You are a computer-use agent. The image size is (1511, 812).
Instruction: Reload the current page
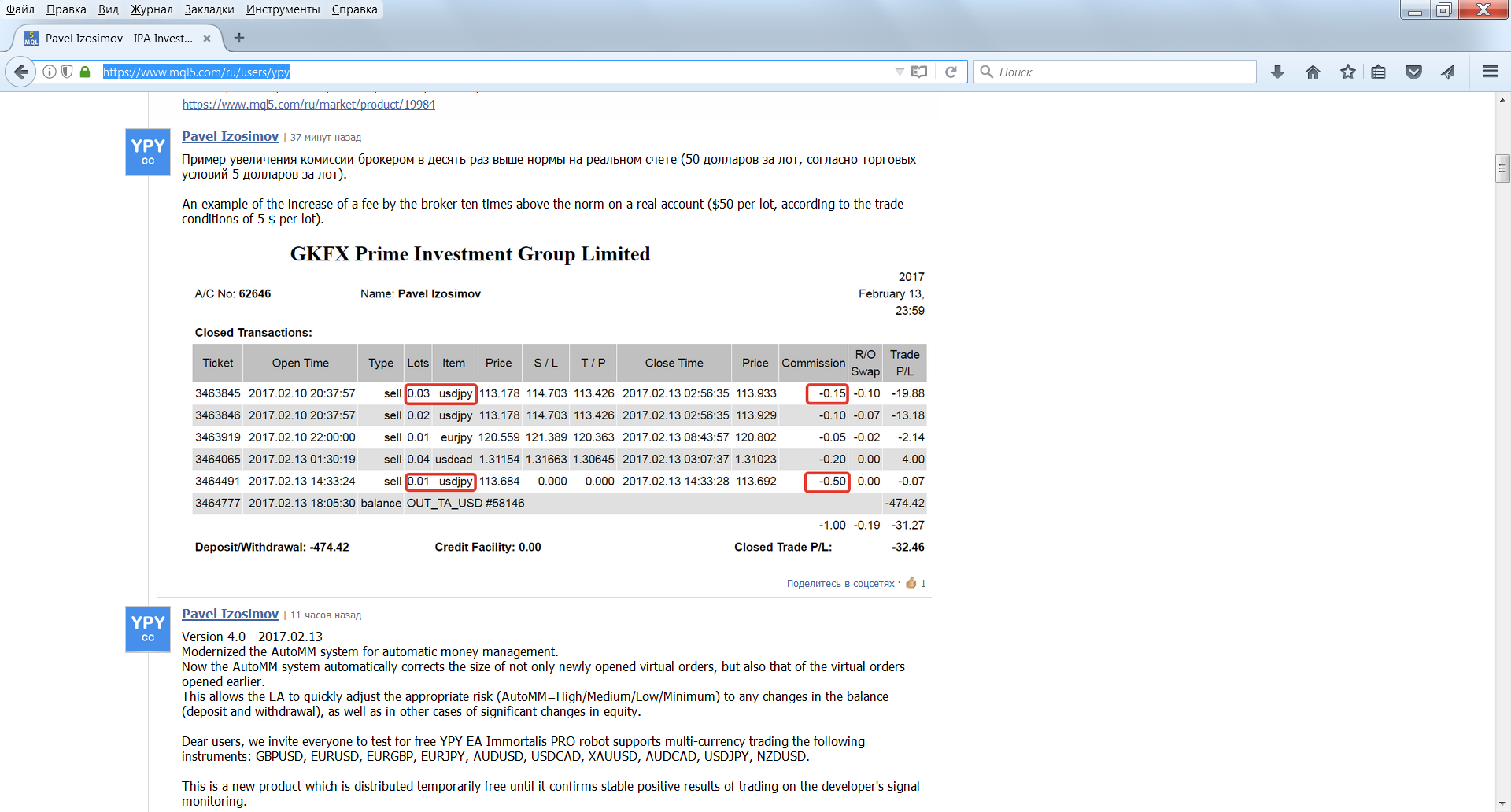pyautogui.click(x=951, y=72)
